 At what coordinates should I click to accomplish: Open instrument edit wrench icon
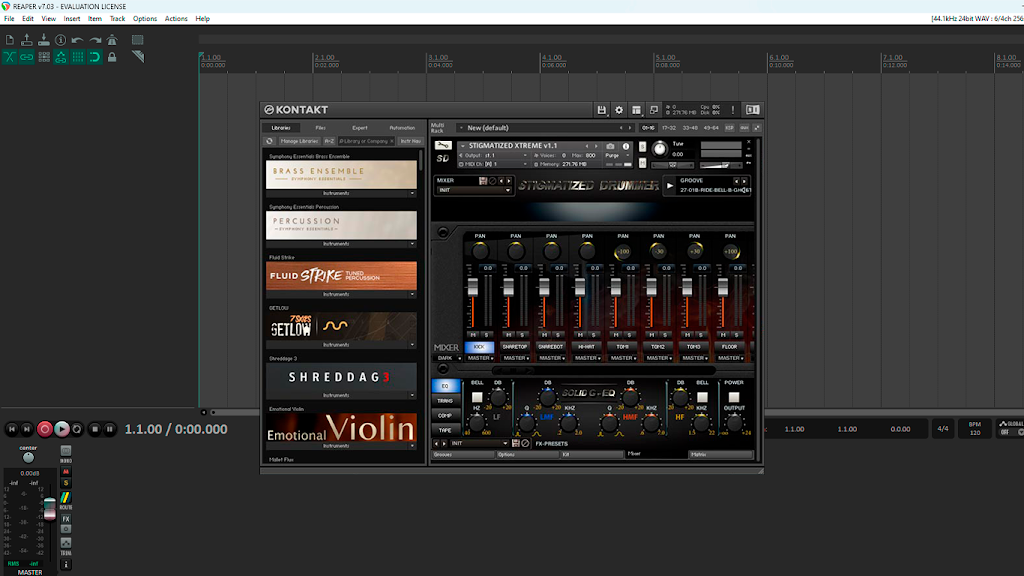pyautogui.click(x=443, y=145)
